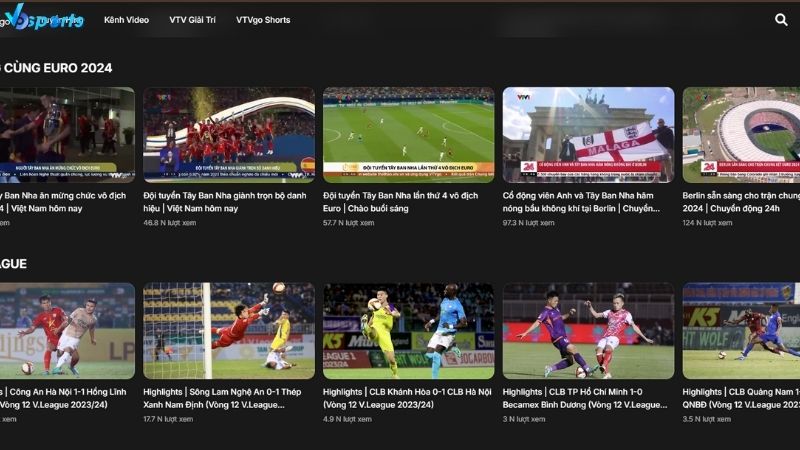Screen dimensions: 800x450
Task: Open 'Highlights | CLB Khánh Hòa 0-1 CLB Hà Nội' title
Action: tap(407, 398)
